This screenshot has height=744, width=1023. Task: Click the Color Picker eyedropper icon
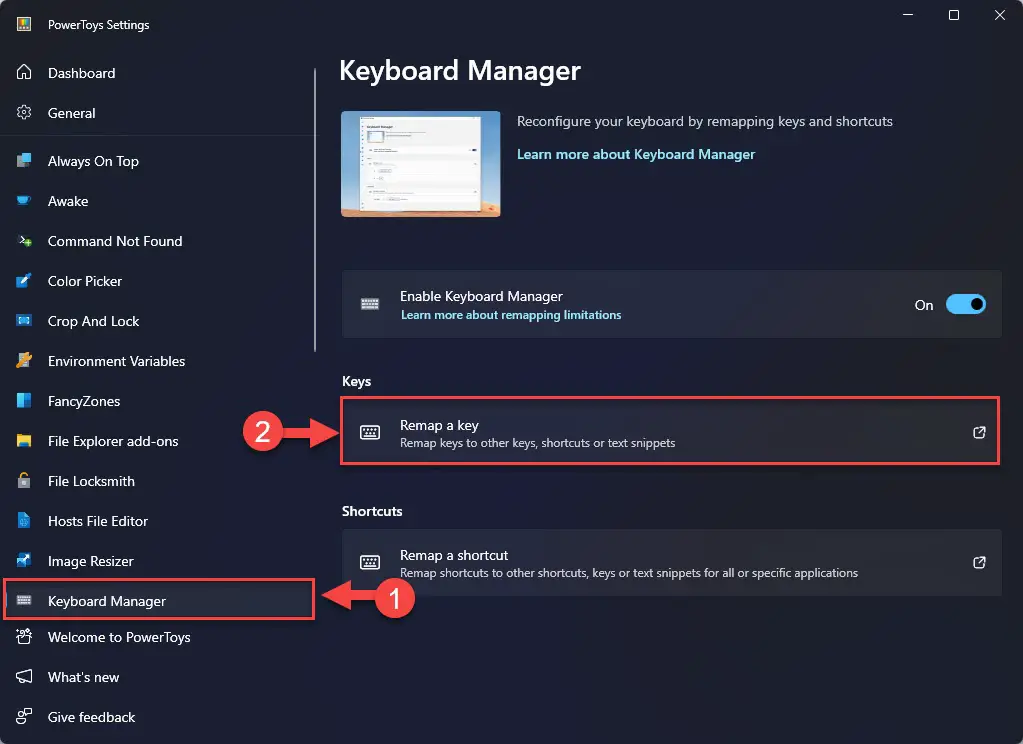click(x=24, y=281)
